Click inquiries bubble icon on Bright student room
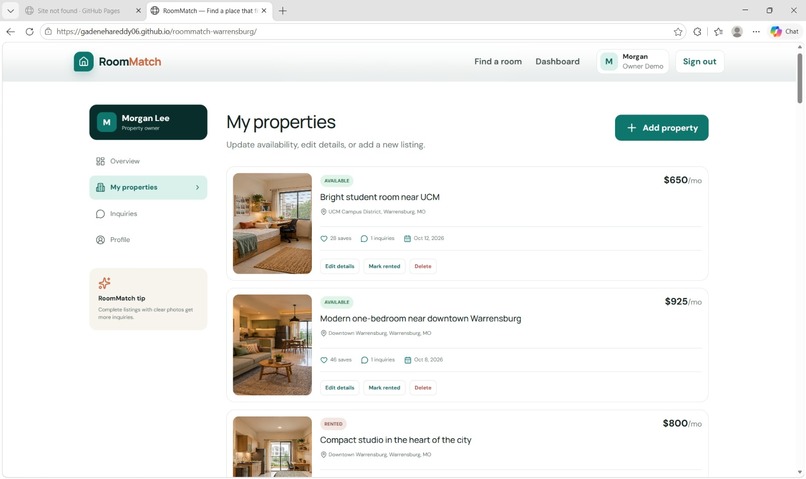The width and height of the screenshot is (806, 479). click(x=364, y=238)
